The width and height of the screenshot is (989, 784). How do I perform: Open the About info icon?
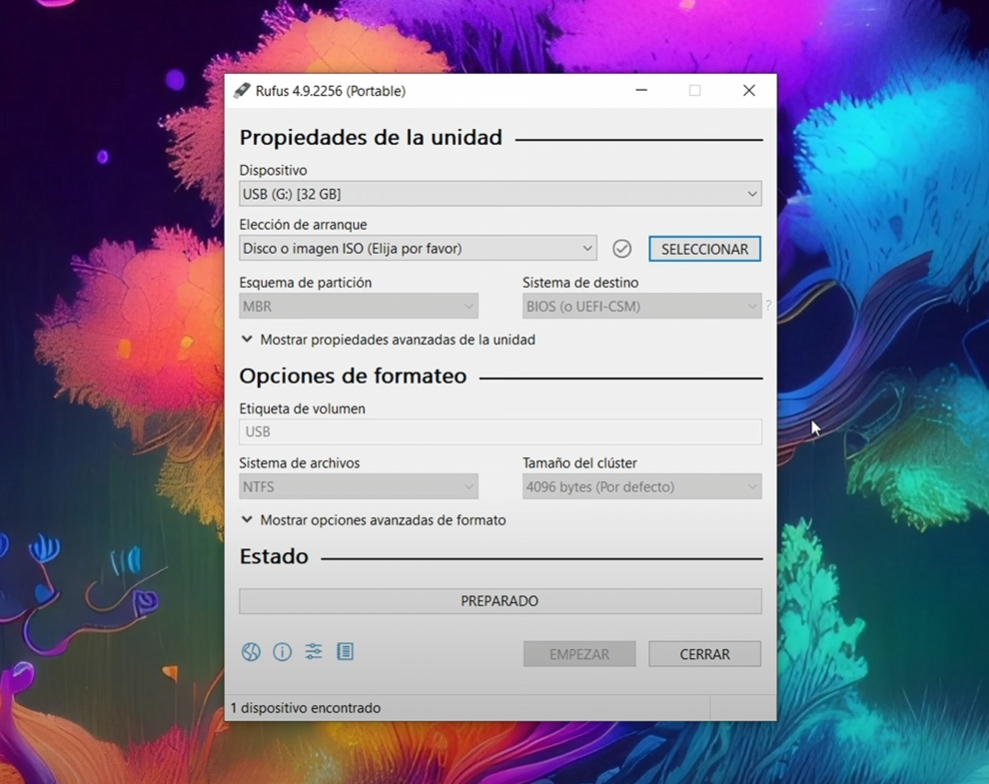(x=282, y=652)
